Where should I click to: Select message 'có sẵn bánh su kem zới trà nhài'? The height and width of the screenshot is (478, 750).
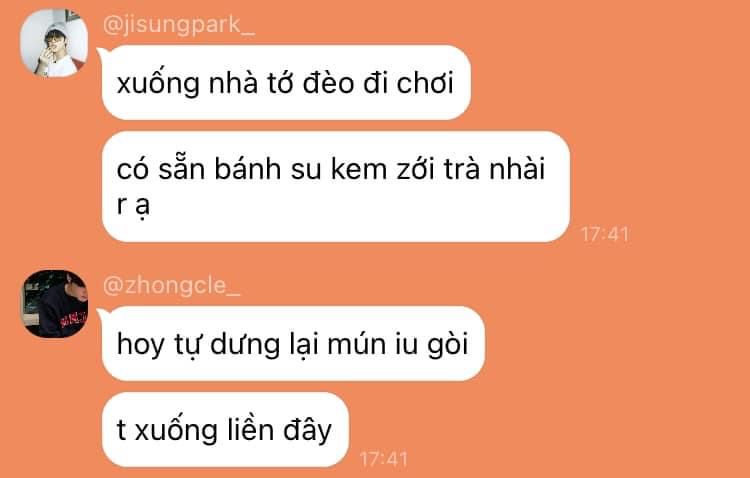336,187
